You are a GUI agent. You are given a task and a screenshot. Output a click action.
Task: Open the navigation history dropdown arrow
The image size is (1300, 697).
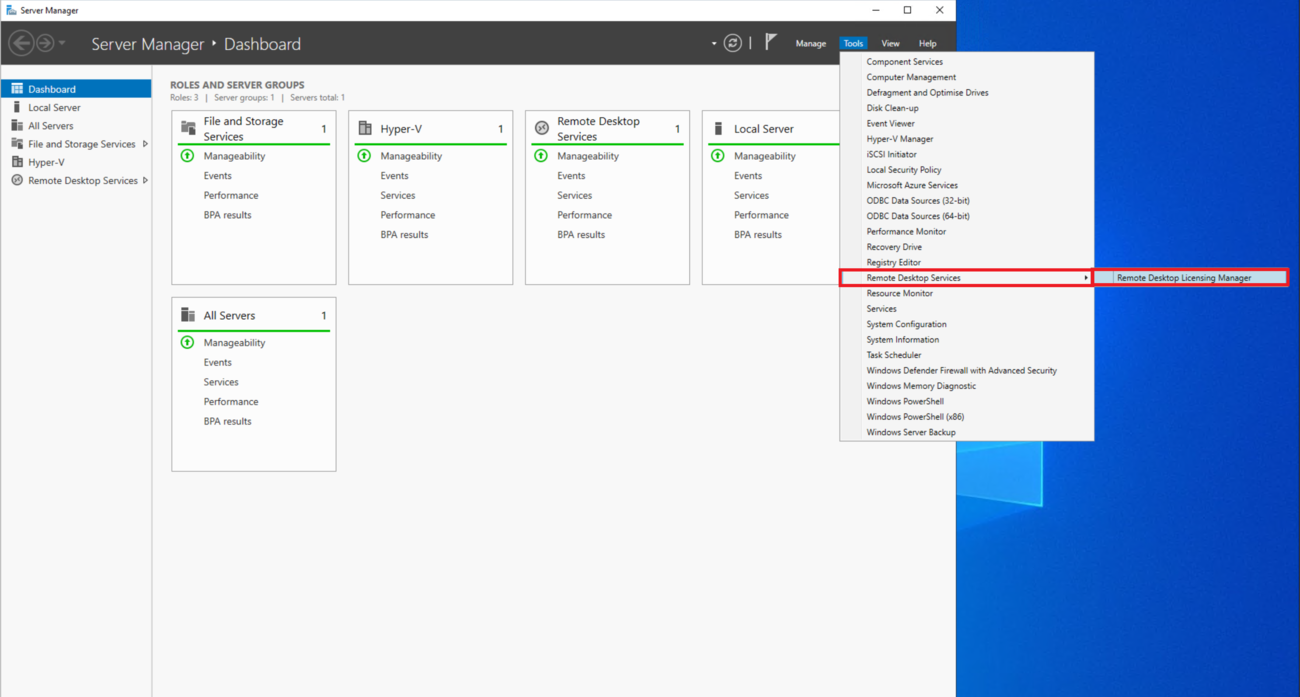pos(62,43)
